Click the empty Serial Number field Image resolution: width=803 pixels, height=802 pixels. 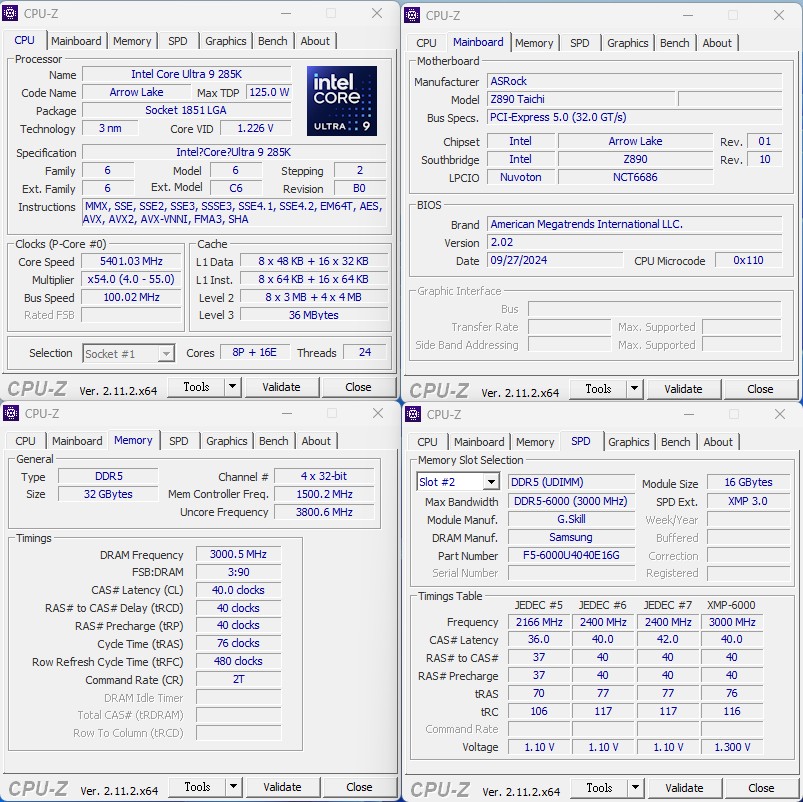(x=571, y=573)
